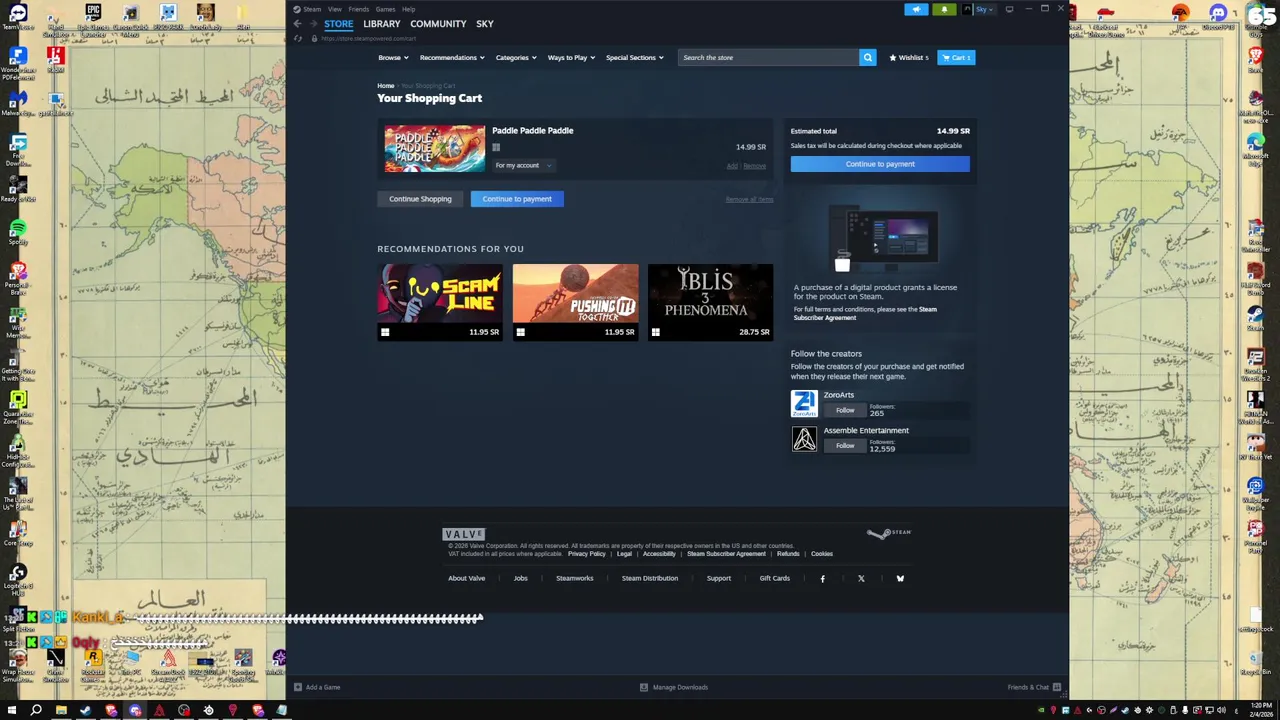
Task: Open the Friends & Chat icon
Action: (1057, 687)
